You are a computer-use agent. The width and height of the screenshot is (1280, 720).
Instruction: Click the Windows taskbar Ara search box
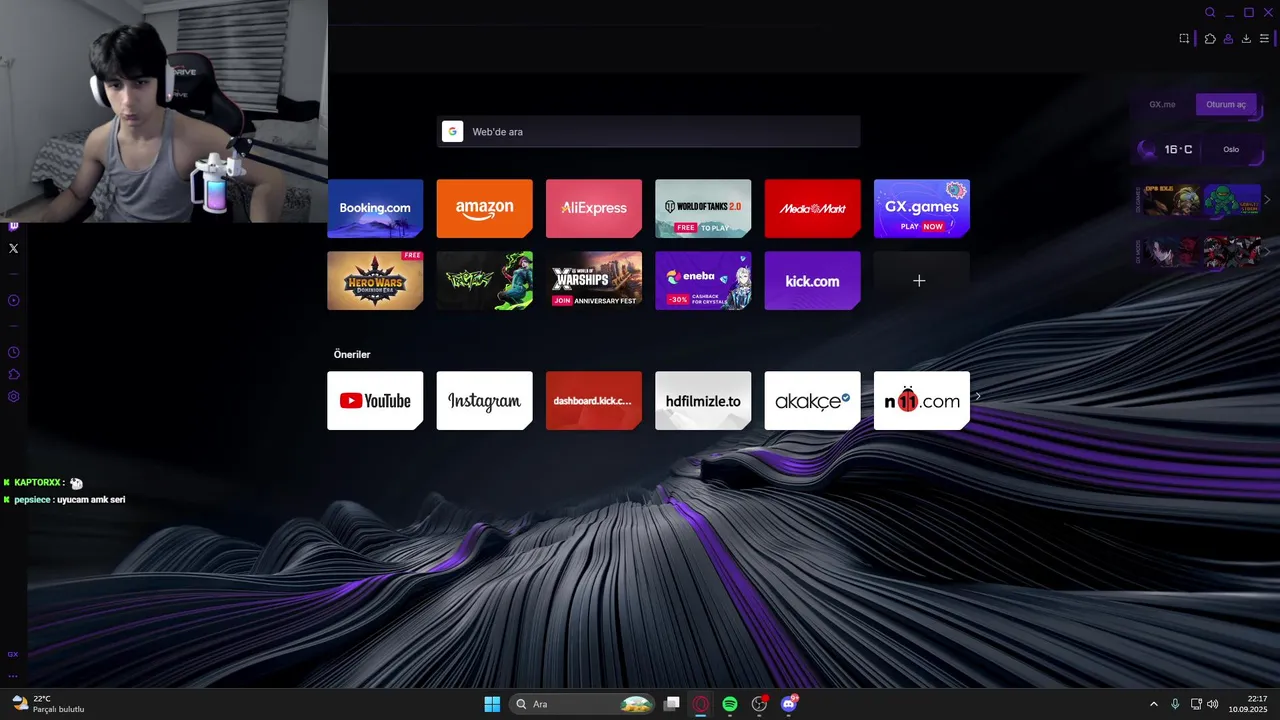583,704
